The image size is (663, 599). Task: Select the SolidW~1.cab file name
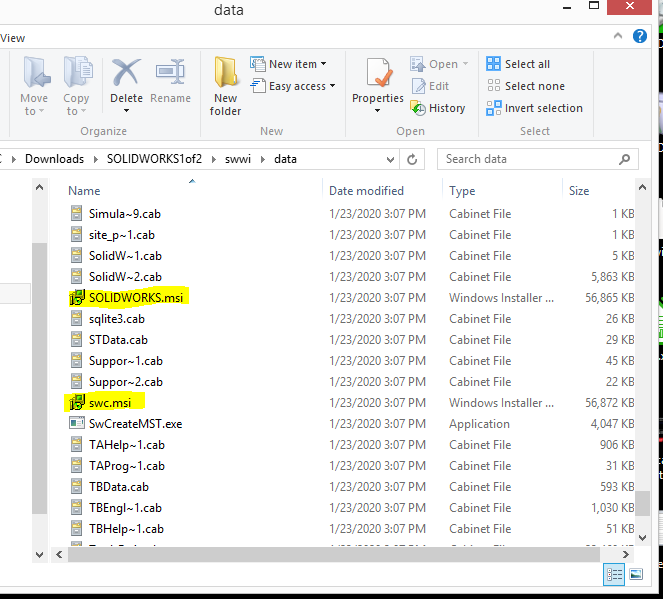(125, 256)
